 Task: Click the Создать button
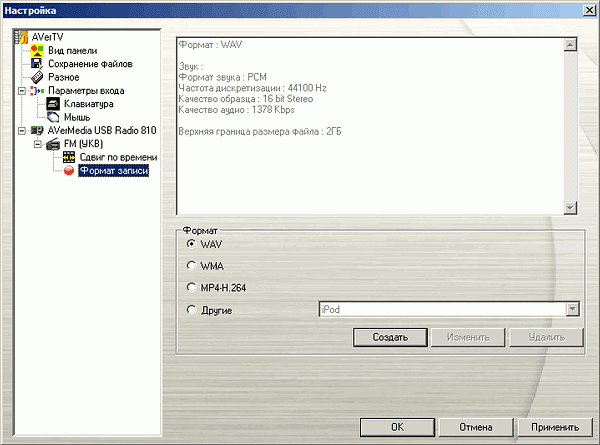(x=390, y=337)
